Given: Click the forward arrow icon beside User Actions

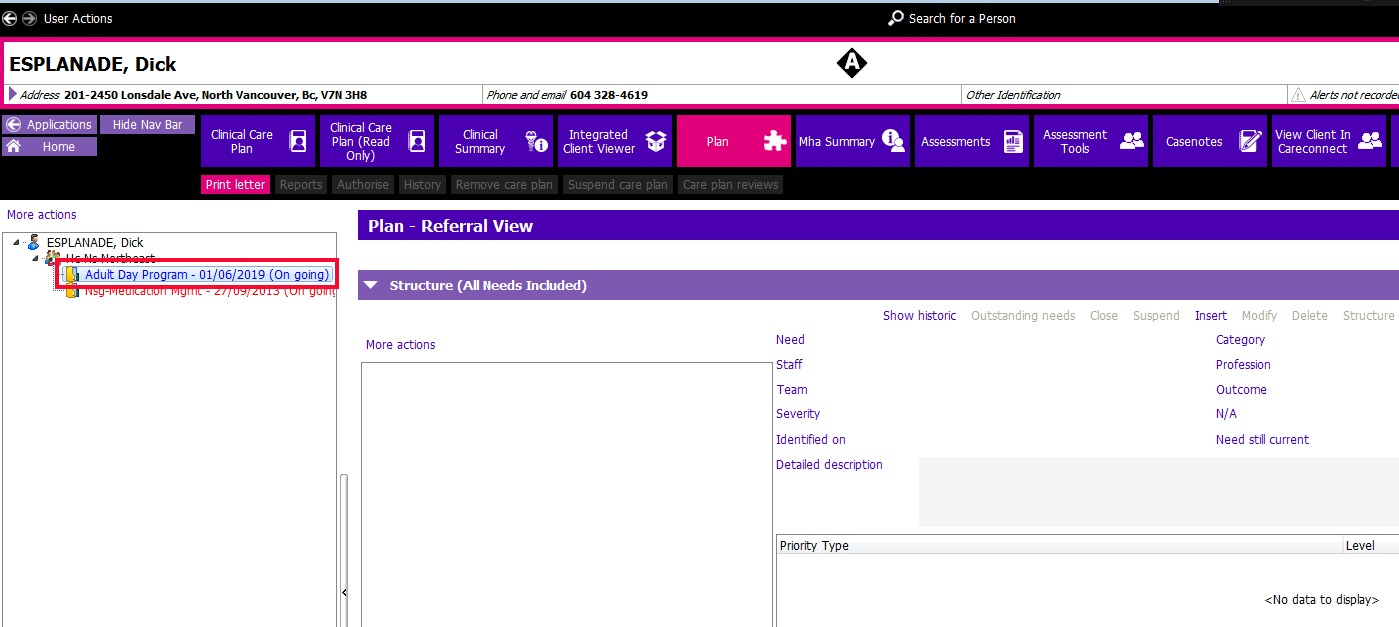Looking at the screenshot, I should click(29, 19).
